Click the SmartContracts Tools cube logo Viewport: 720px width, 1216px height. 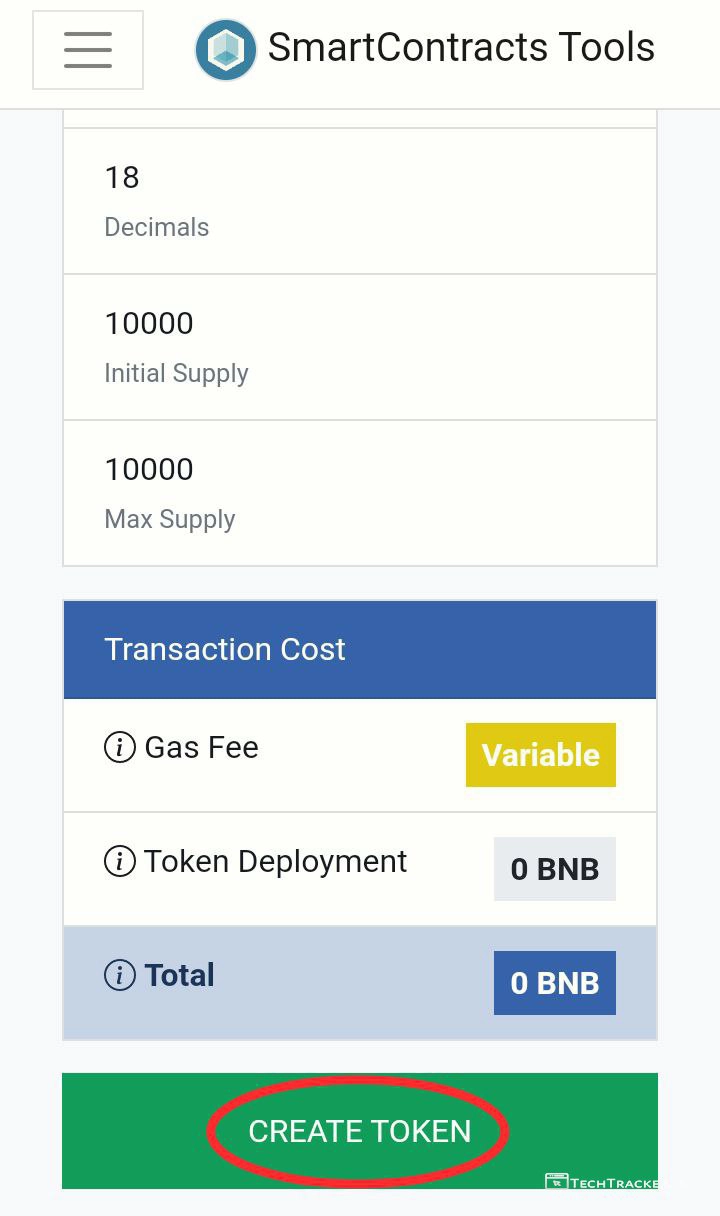click(226, 49)
